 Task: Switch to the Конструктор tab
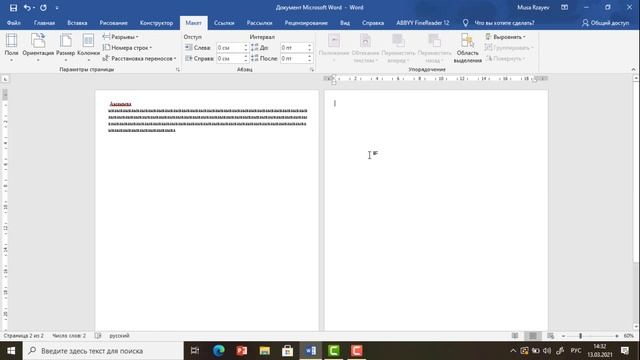[156, 23]
